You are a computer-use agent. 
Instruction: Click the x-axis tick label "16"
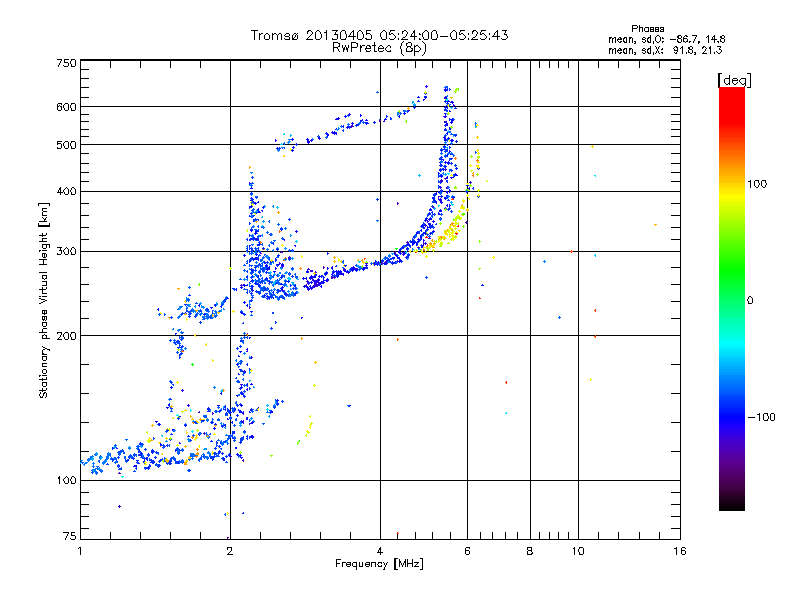pyautogui.click(x=680, y=551)
